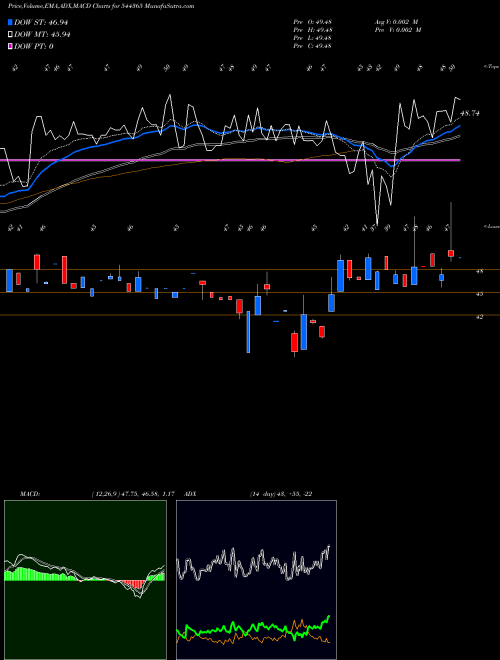Click the blue DOW ST legend swatch

pos(10,22)
